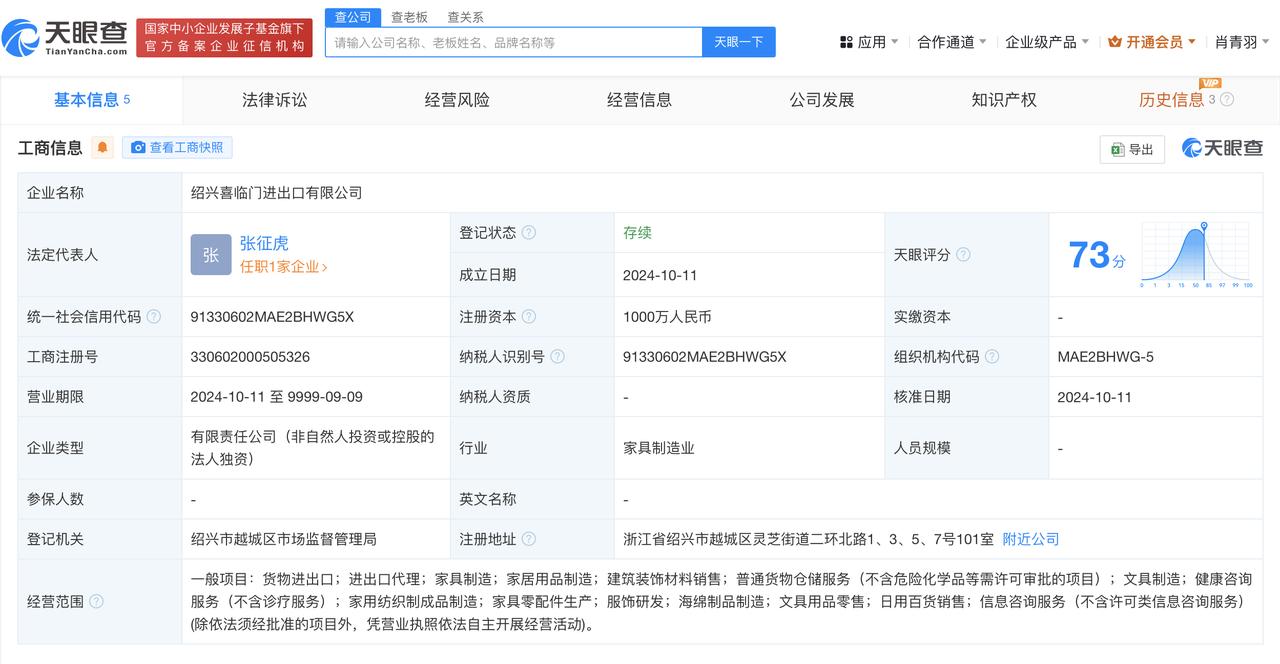Click help icon next to 注册资本
This screenshot has width=1280, height=664.
coord(529,317)
